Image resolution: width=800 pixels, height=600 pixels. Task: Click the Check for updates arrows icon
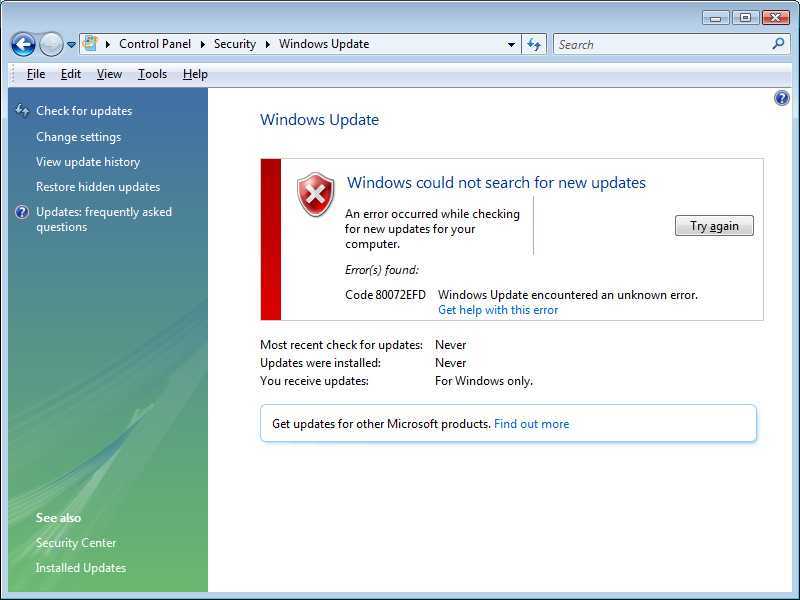(22, 110)
